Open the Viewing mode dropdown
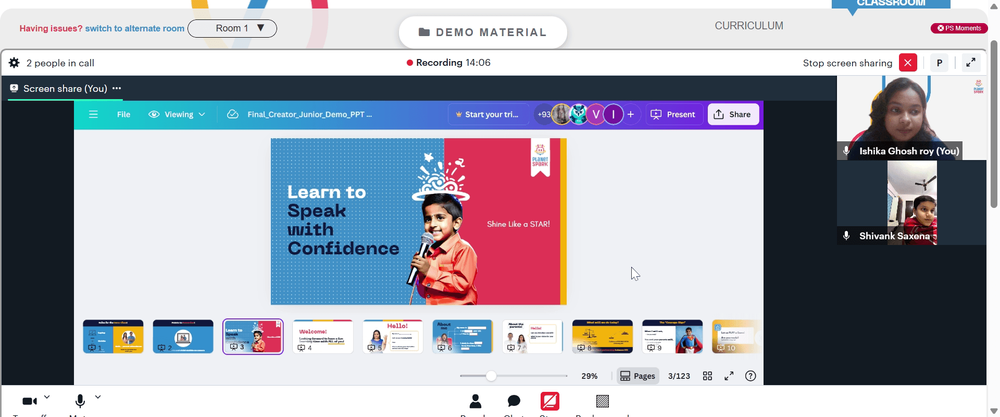Screen dimensions: 1000x417 (x=177, y=114)
